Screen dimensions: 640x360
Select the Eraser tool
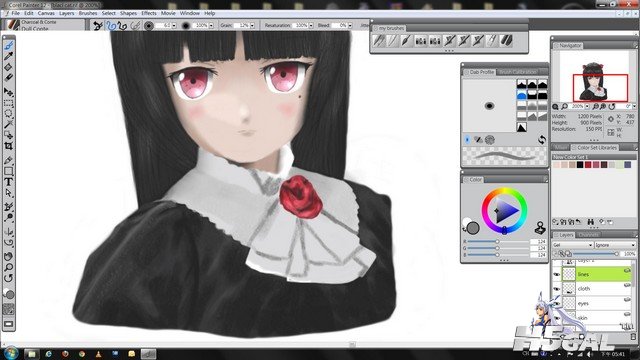pyautogui.click(x=9, y=77)
